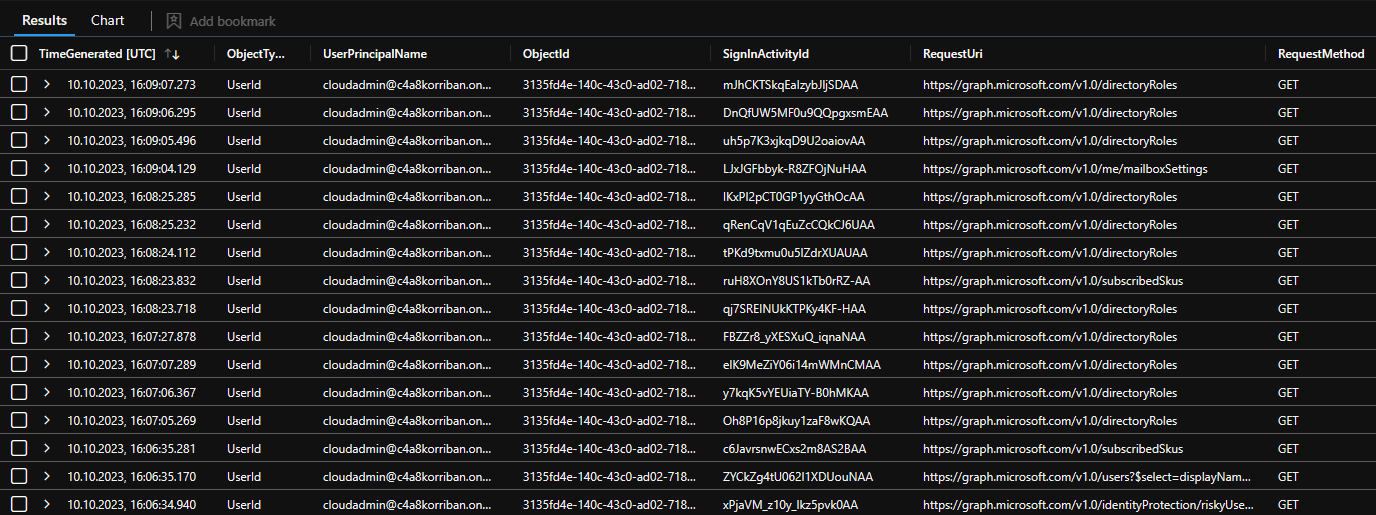The height and width of the screenshot is (515, 1376).
Task: Select SignInActivityId Oh8P16p8jkuy1zaF8wKQAA cell
Action: (x=796, y=421)
